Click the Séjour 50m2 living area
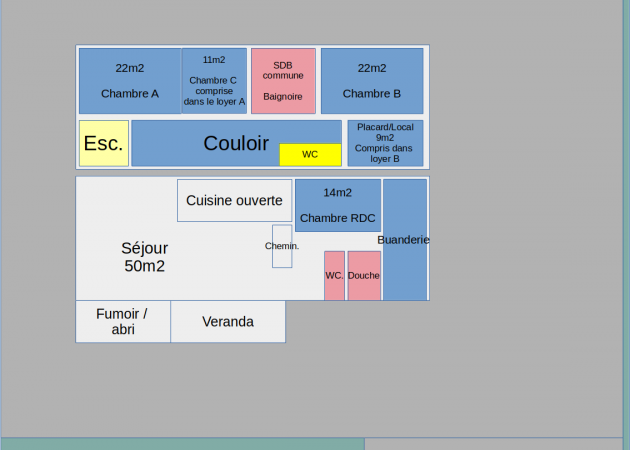 pos(145,257)
